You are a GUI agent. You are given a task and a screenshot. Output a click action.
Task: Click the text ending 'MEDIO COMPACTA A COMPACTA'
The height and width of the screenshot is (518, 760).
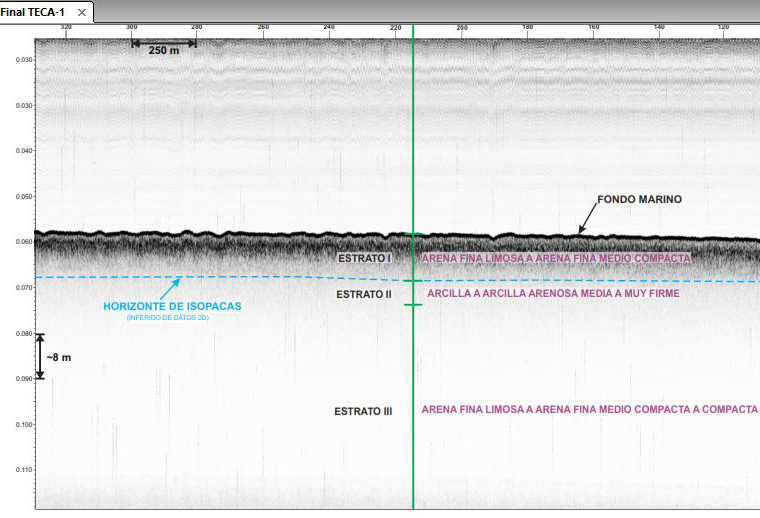589,409
